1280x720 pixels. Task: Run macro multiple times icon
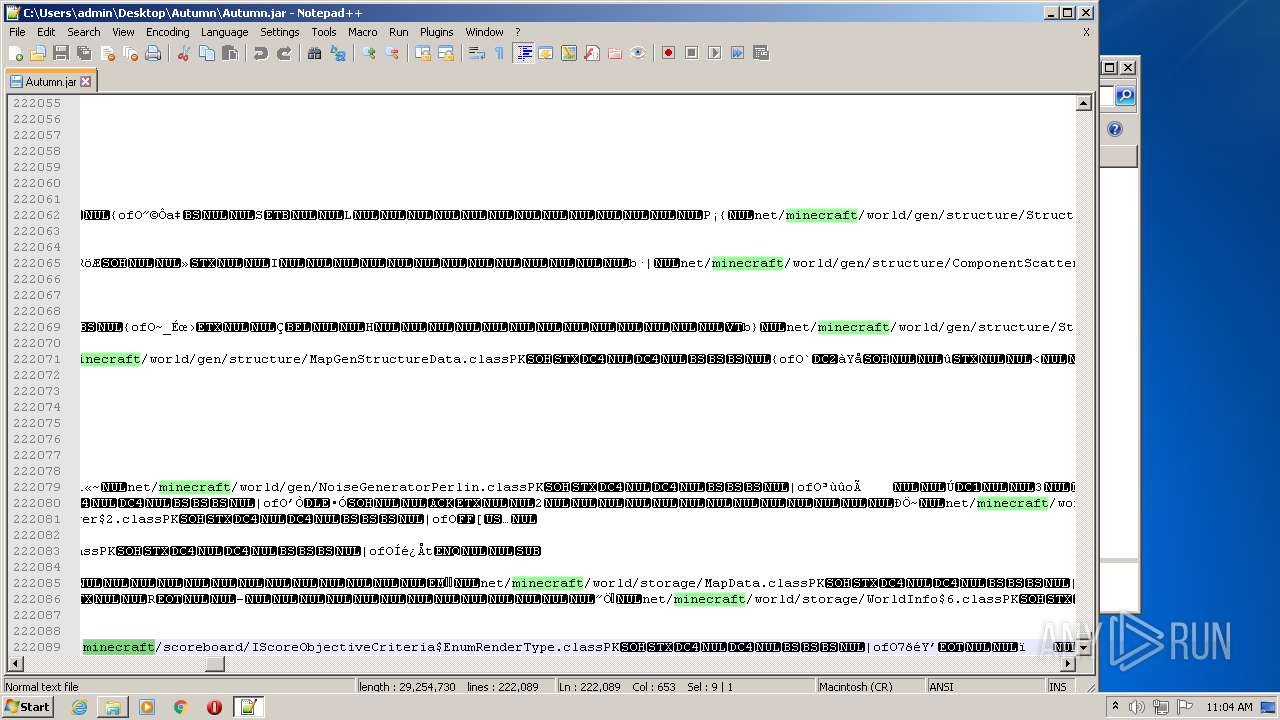(738, 53)
